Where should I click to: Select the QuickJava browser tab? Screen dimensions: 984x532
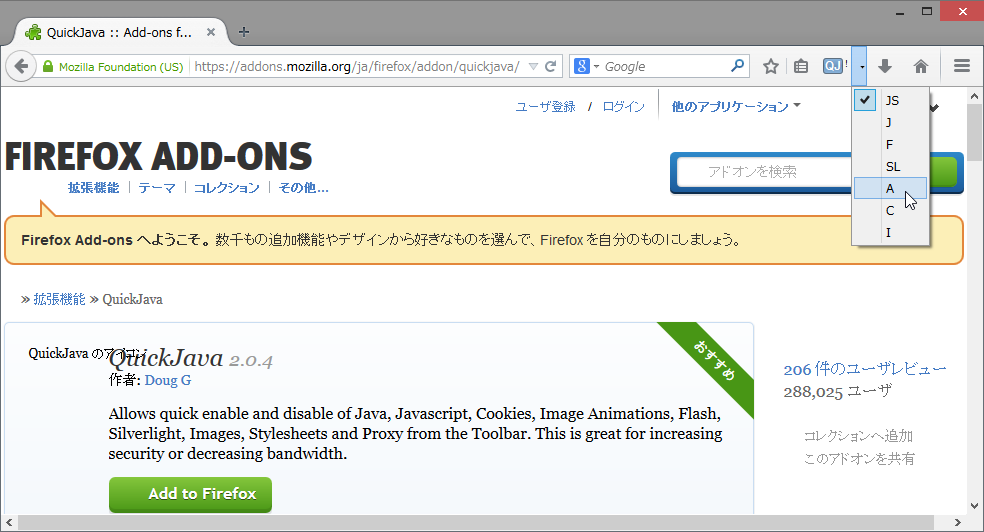pos(123,32)
